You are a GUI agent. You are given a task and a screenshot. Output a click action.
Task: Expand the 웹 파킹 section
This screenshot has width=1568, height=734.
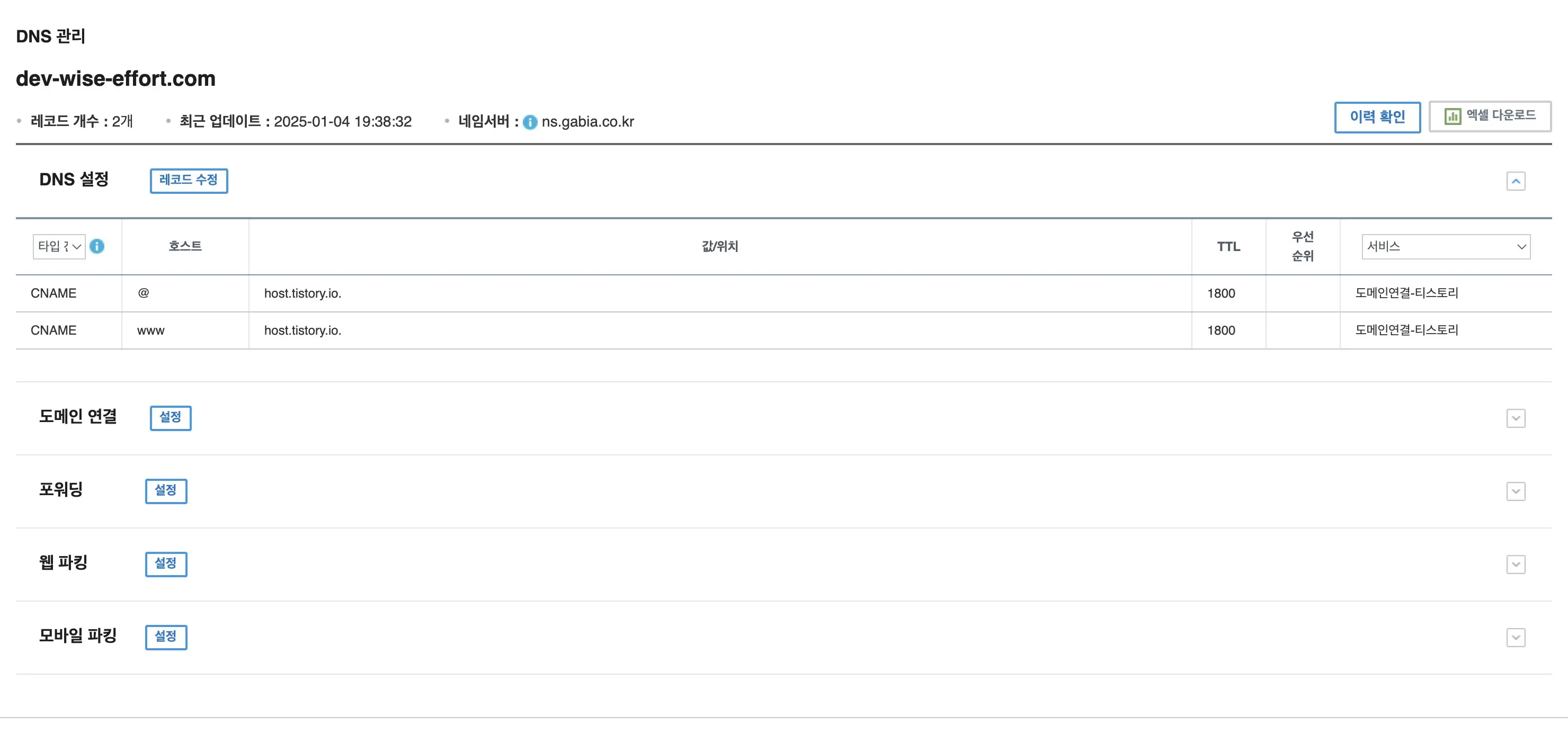[1516, 564]
